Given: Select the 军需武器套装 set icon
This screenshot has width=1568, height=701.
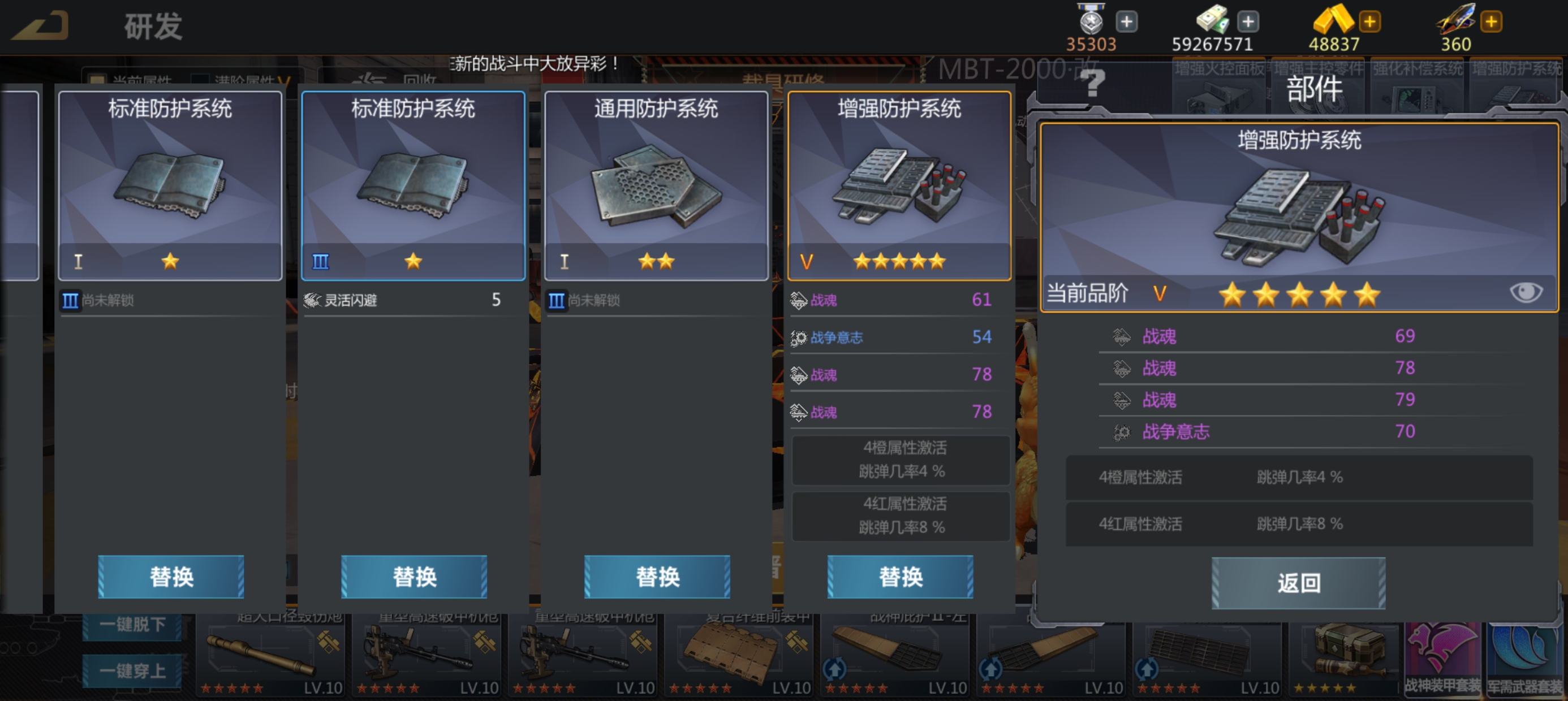Looking at the screenshot, I should point(1526,659).
